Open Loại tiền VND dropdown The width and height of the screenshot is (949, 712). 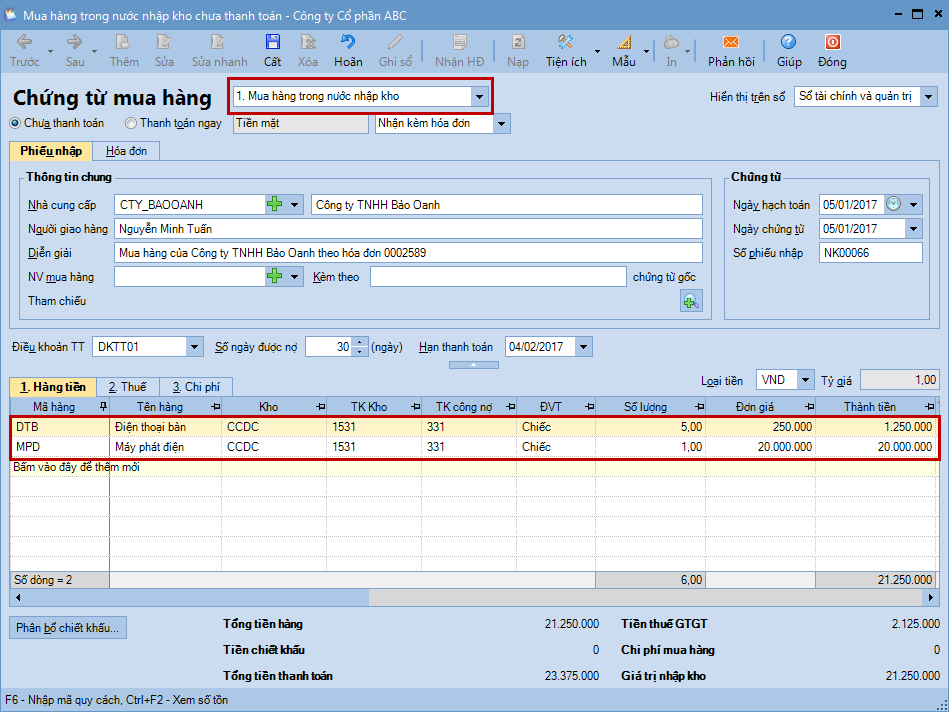(805, 380)
